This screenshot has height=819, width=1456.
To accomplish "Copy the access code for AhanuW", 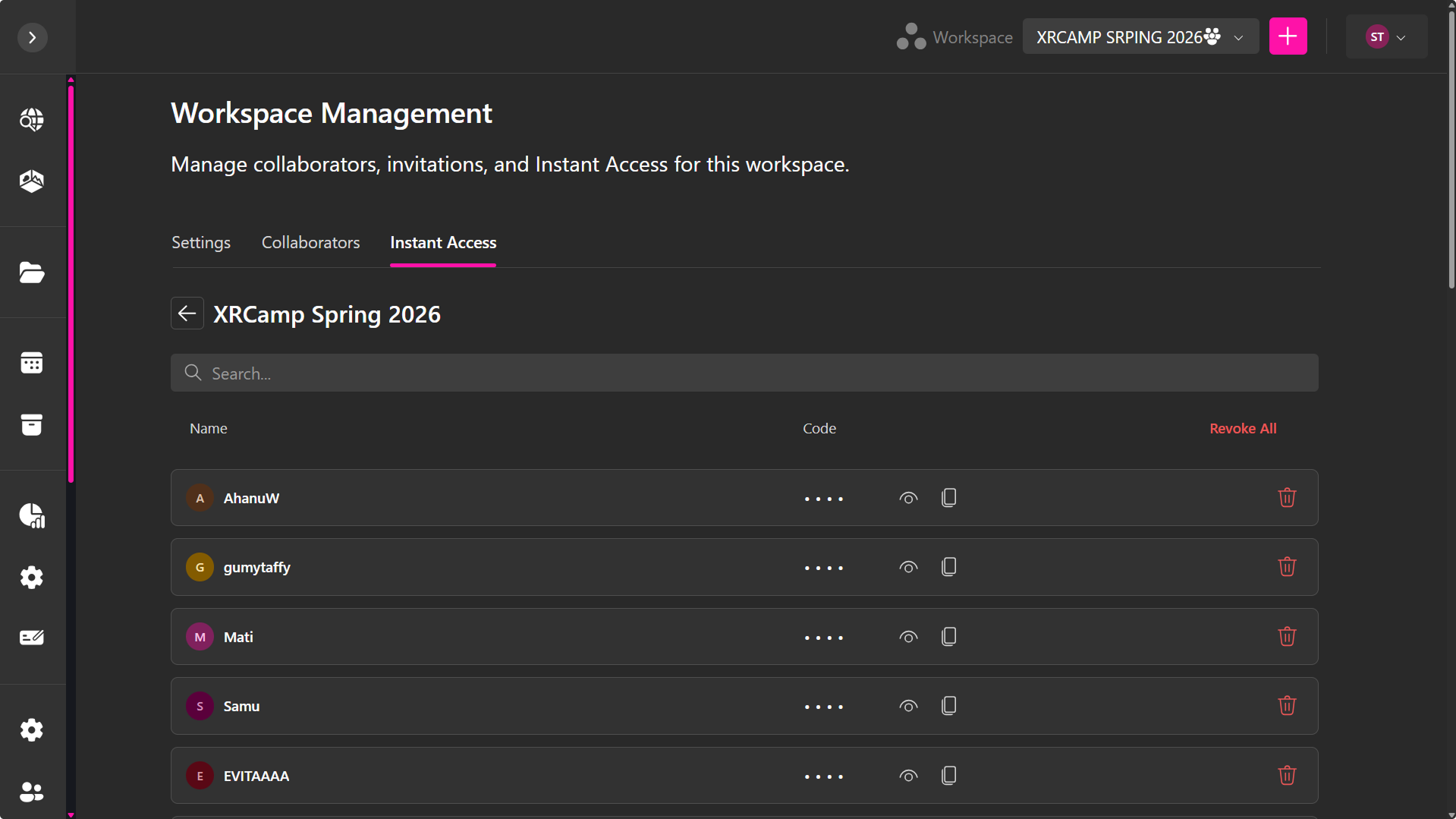I will [948, 498].
